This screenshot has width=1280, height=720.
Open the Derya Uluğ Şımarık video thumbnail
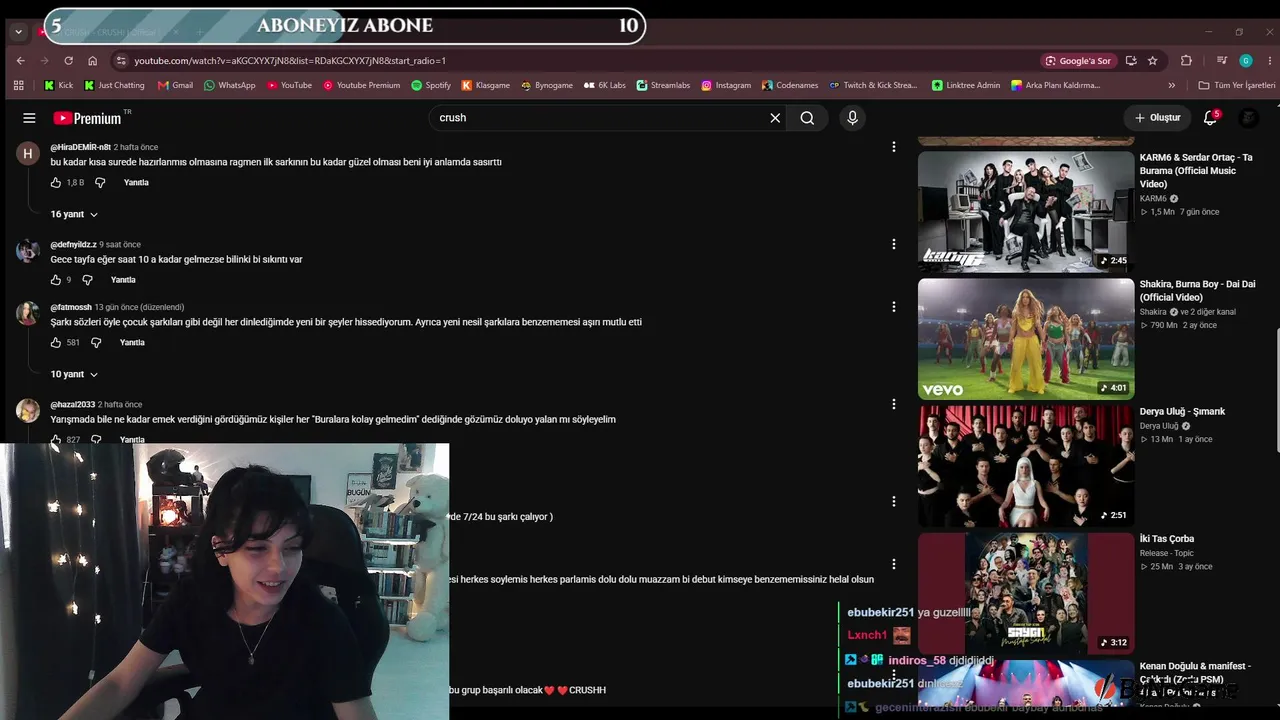pos(1026,466)
